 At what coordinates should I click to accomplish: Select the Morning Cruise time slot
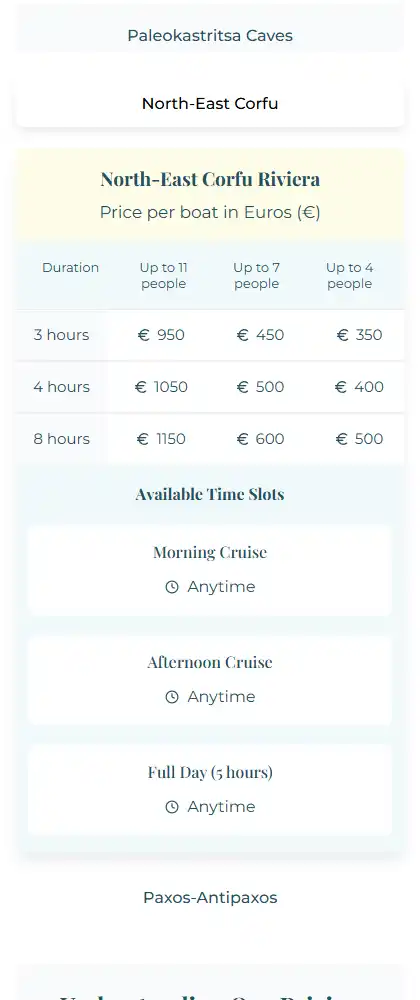pos(210,571)
